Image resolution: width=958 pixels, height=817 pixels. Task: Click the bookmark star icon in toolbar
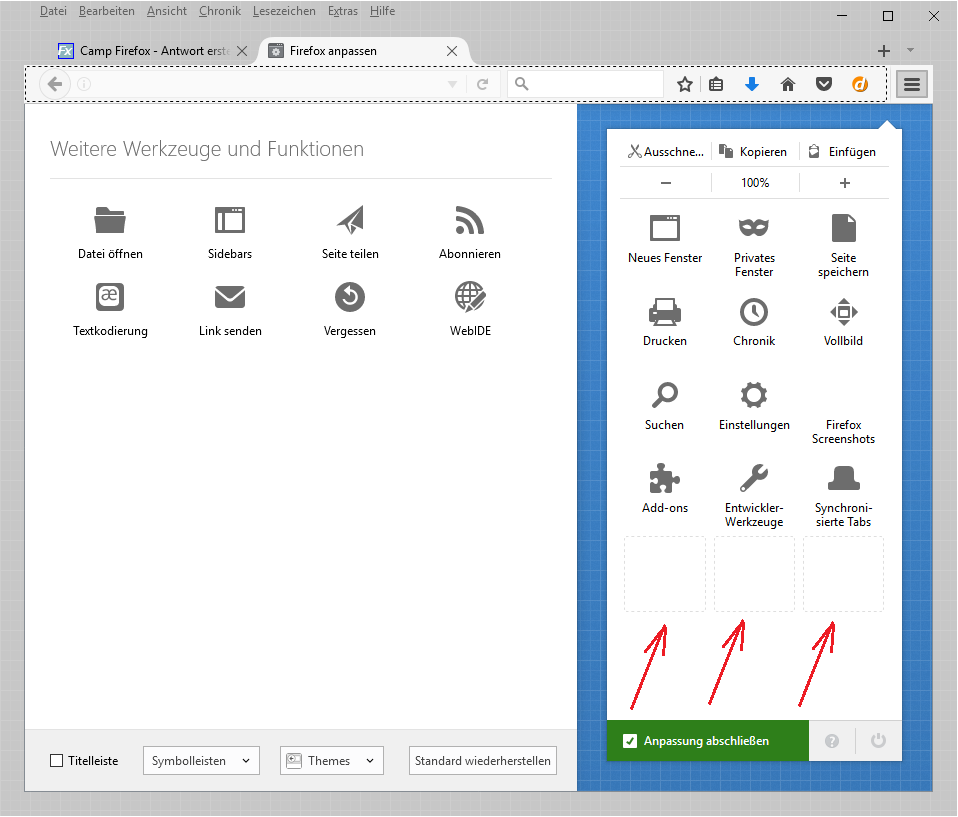[x=685, y=84]
